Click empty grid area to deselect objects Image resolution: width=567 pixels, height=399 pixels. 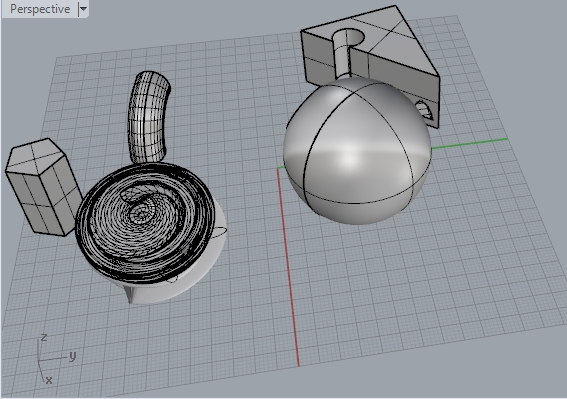[x=416, y=289]
